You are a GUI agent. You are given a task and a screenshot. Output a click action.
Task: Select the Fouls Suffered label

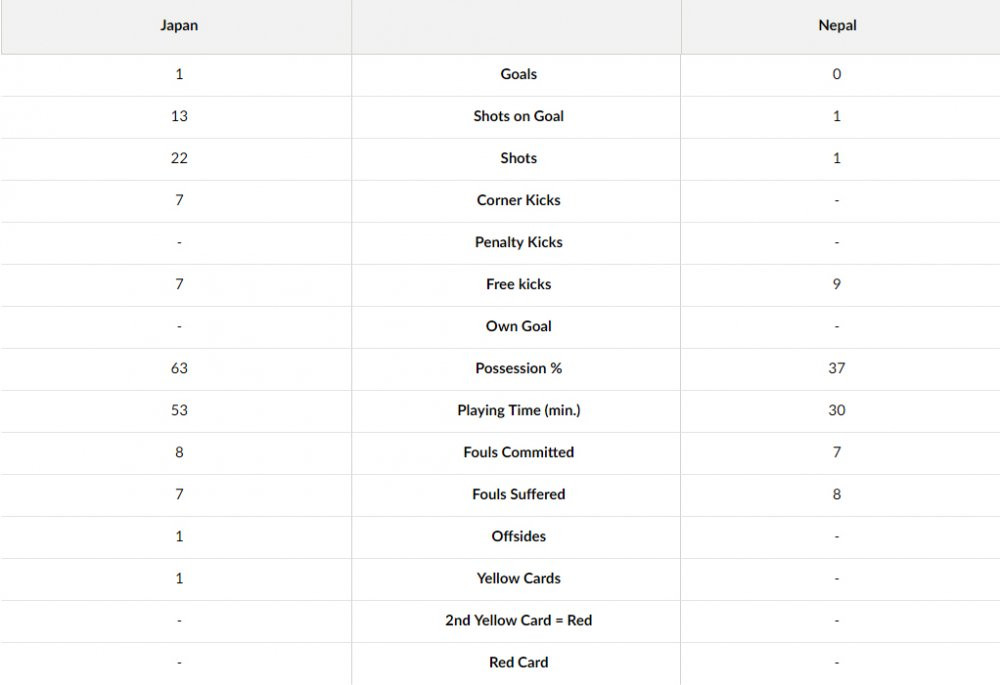coord(518,494)
